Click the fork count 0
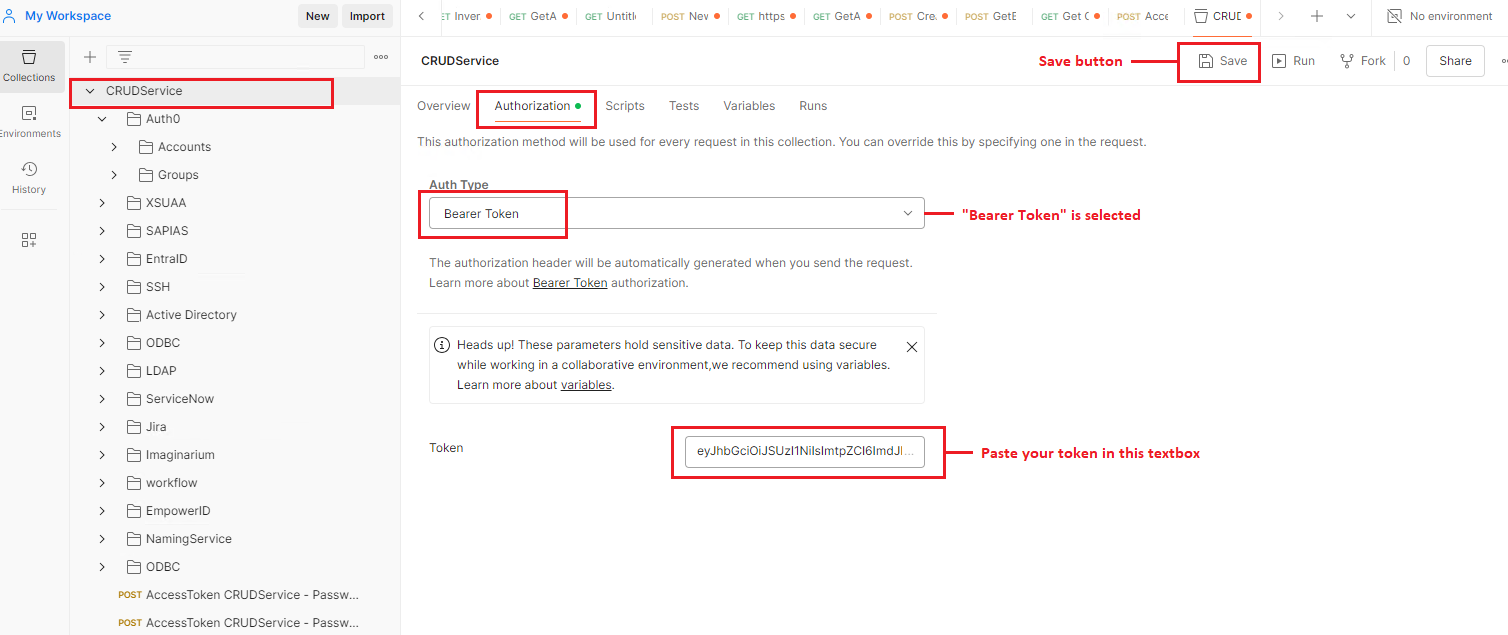The width and height of the screenshot is (1508, 635). click(1406, 61)
